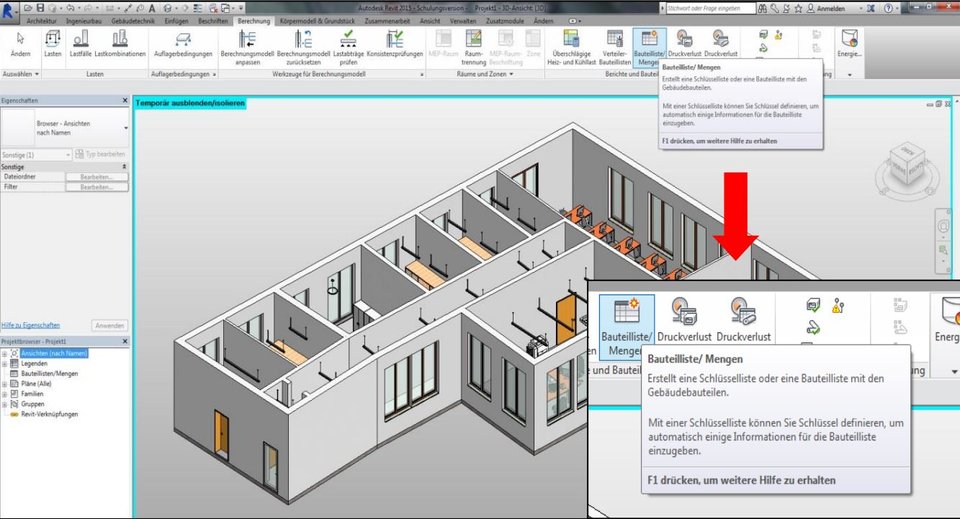
Task: Close the Projektbrowser panel
Action: point(125,342)
